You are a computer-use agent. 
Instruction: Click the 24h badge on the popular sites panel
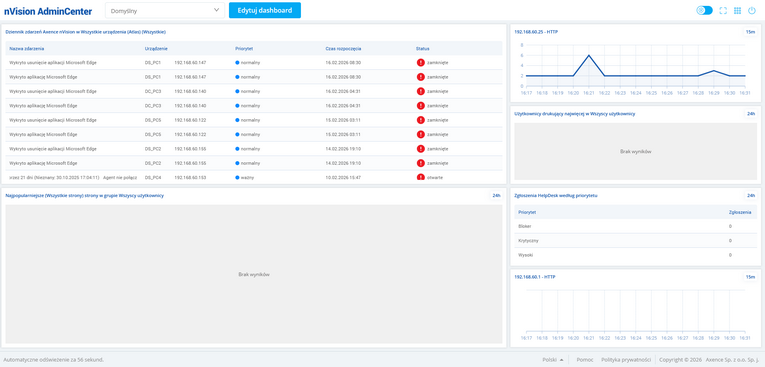pyautogui.click(x=496, y=195)
